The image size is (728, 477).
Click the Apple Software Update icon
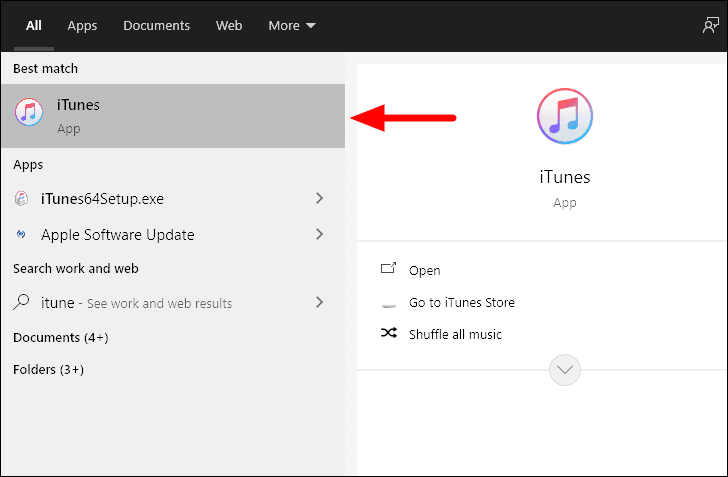21,235
